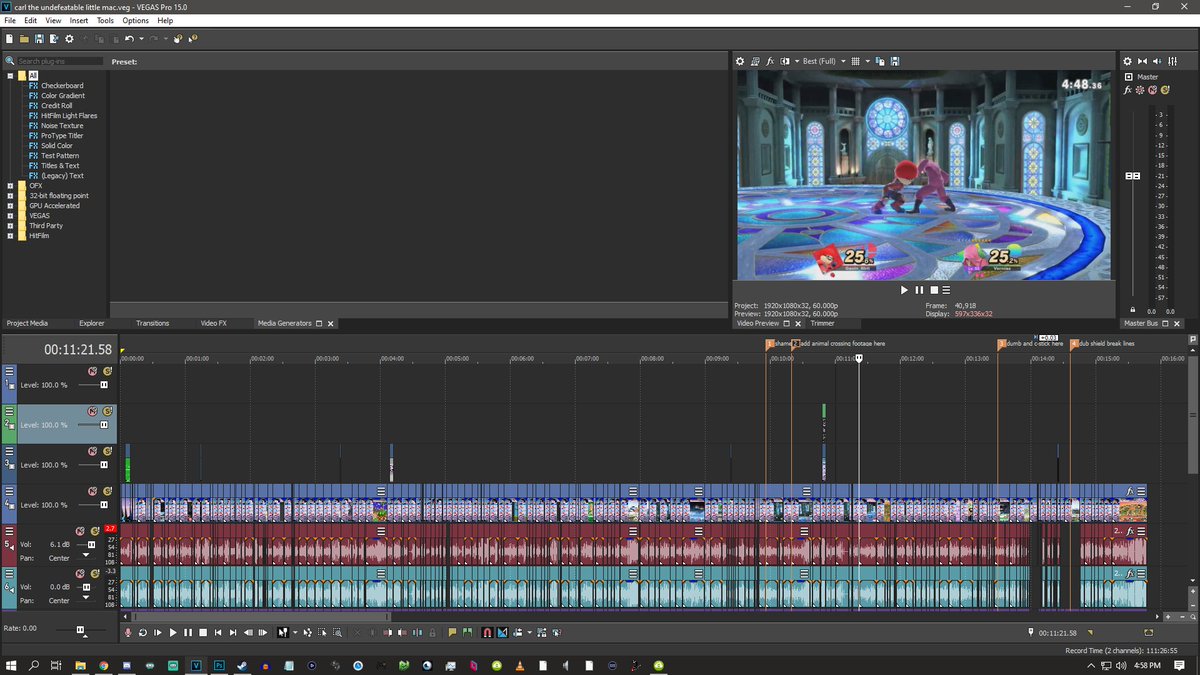This screenshot has width=1200, height=675.
Task: Switch to the Project Media tab
Action: pos(27,323)
